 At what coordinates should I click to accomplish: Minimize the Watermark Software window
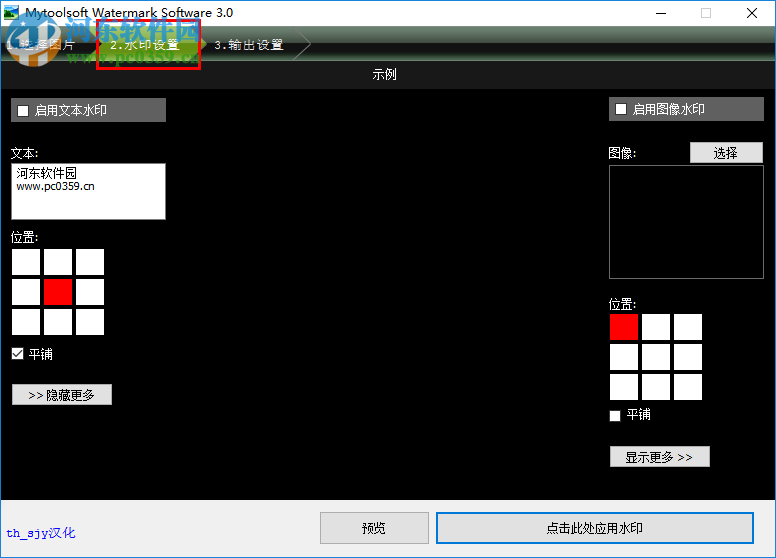point(661,13)
